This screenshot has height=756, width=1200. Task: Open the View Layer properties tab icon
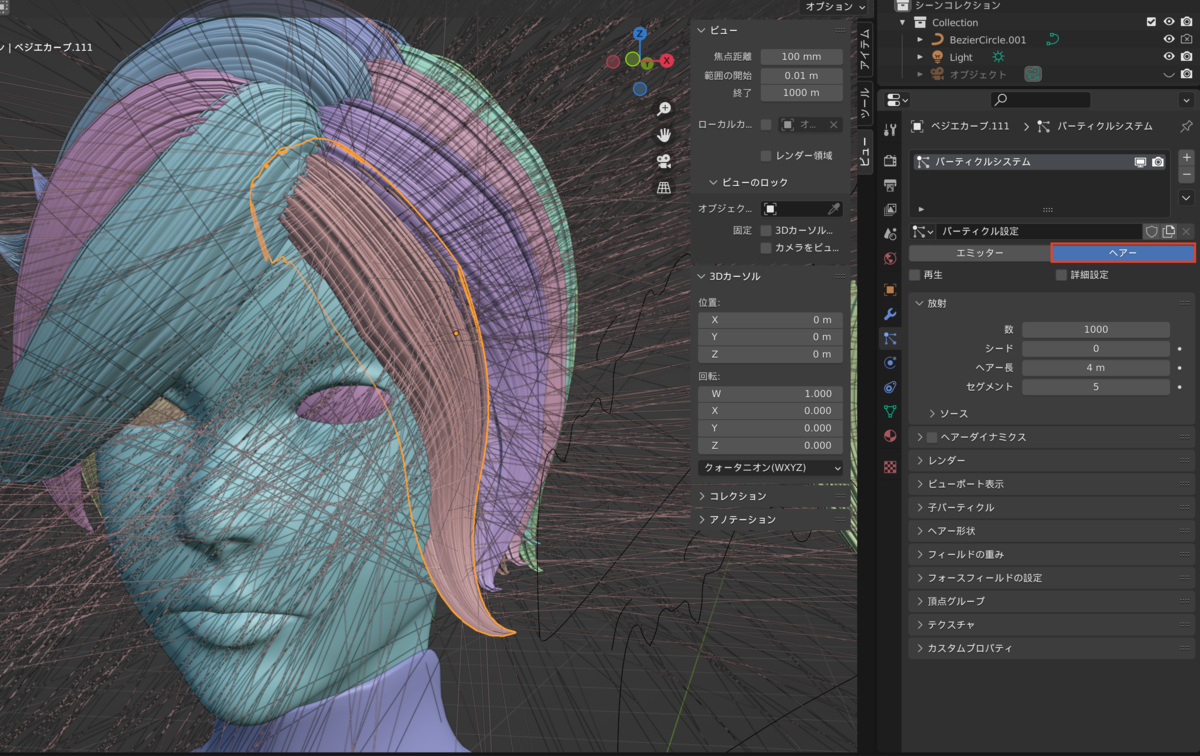[x=890, y=209]
